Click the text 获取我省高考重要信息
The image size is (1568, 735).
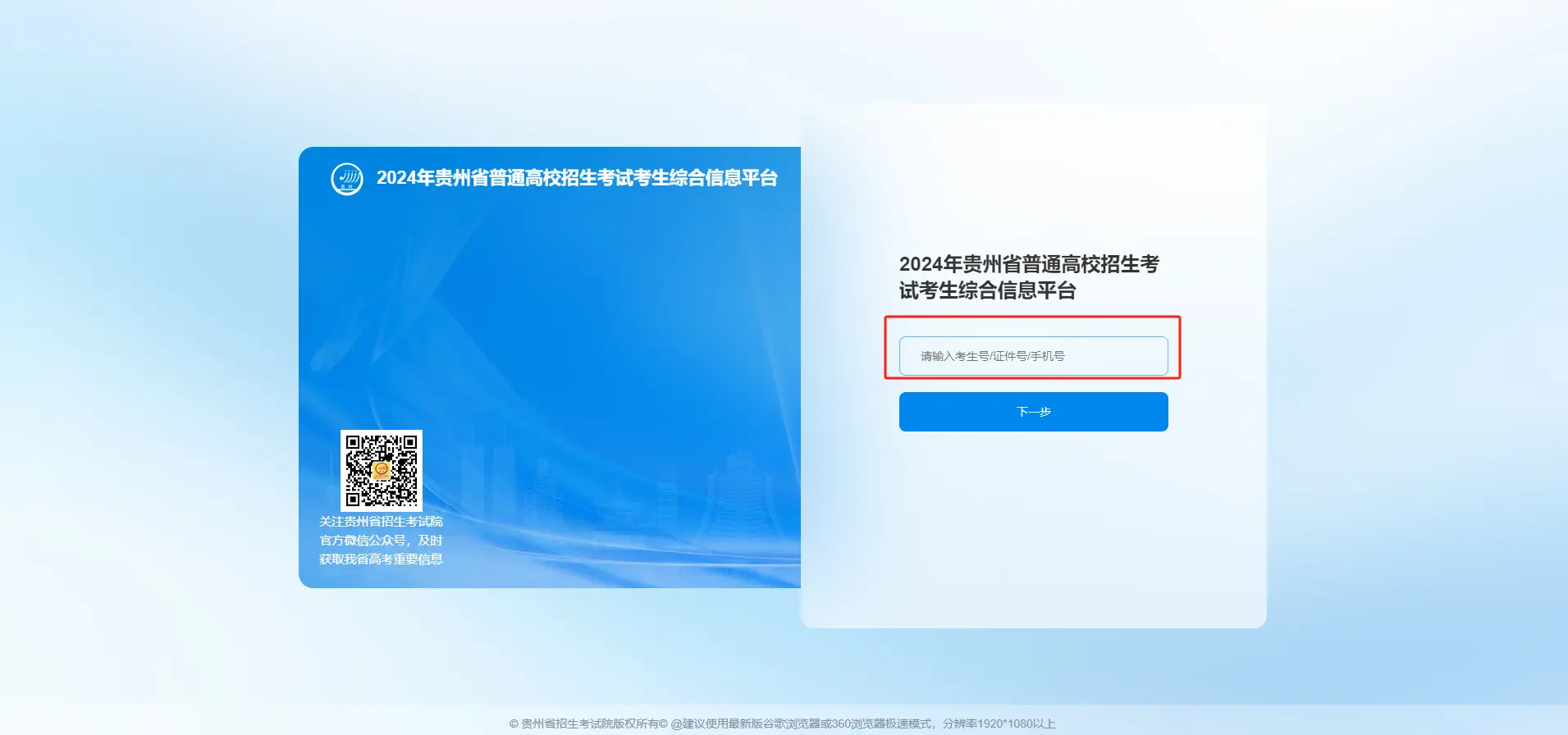(x=381, y=559)
